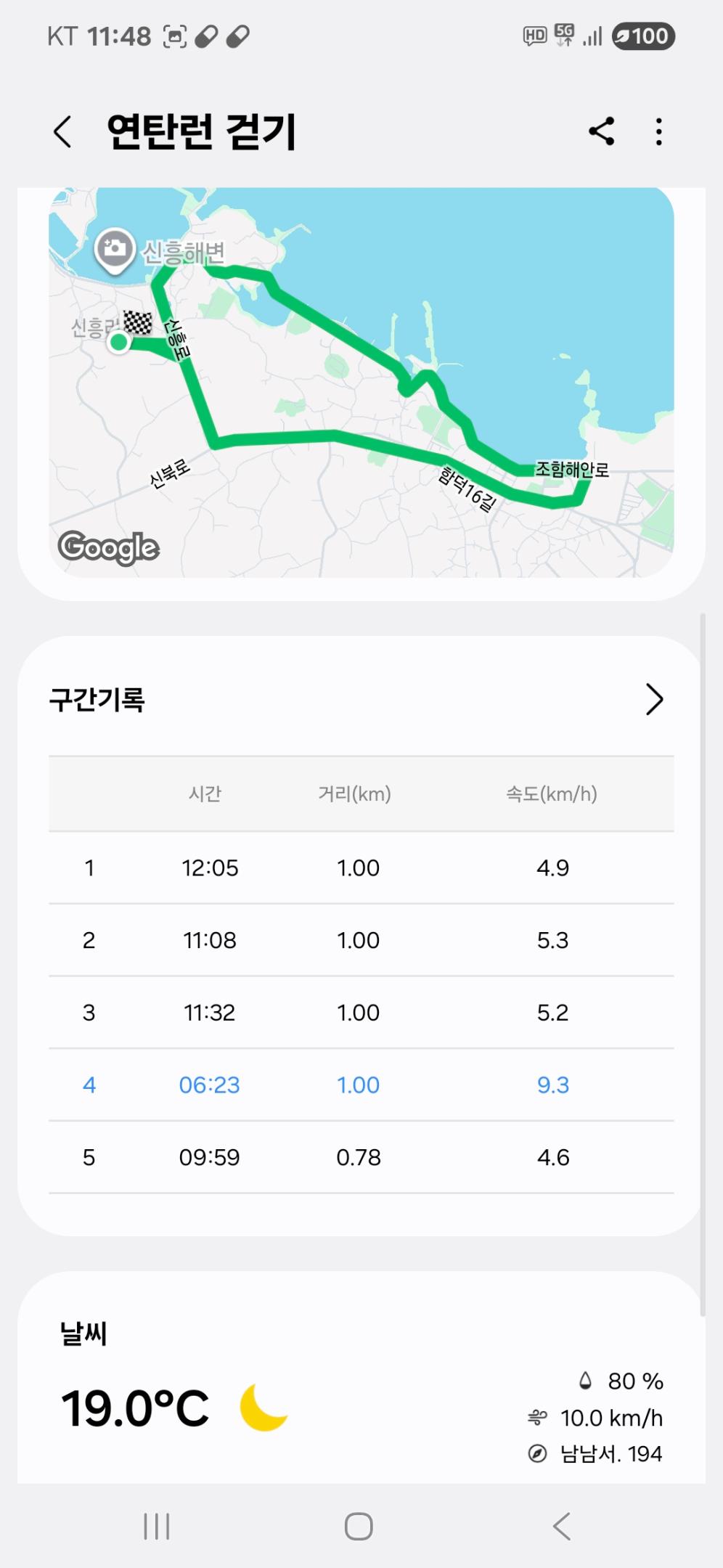
Task: Tap the 시간 column header
Action: click(x=205, y=793)
